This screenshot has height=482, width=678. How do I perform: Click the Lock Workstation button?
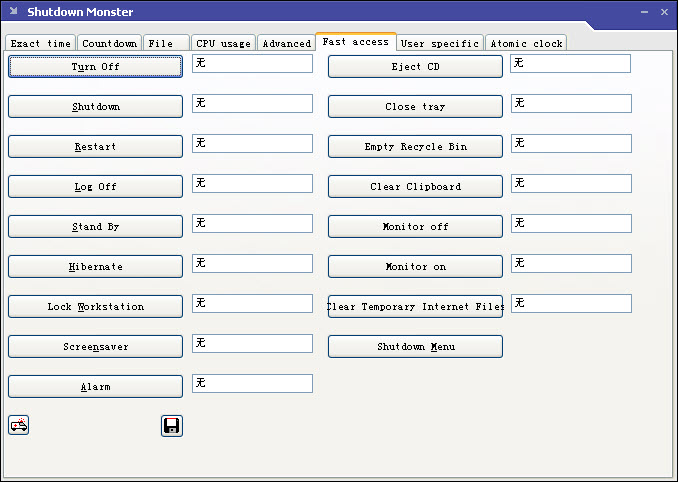(95, 307)
